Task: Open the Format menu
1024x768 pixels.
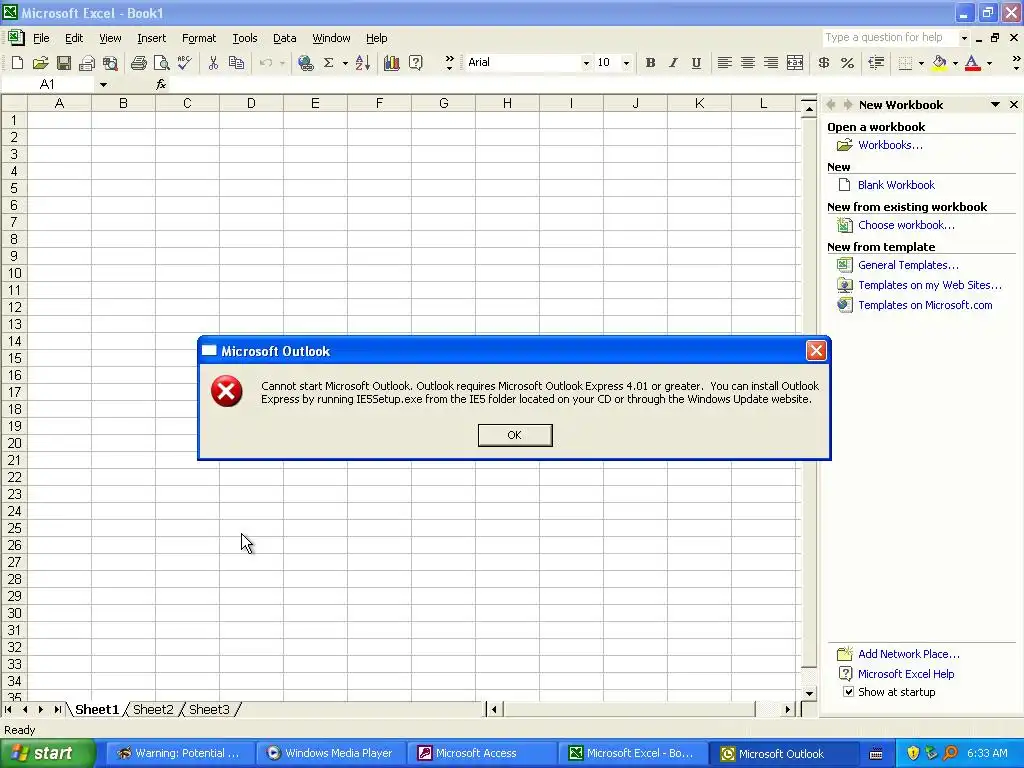Action: tap(199, 39)
